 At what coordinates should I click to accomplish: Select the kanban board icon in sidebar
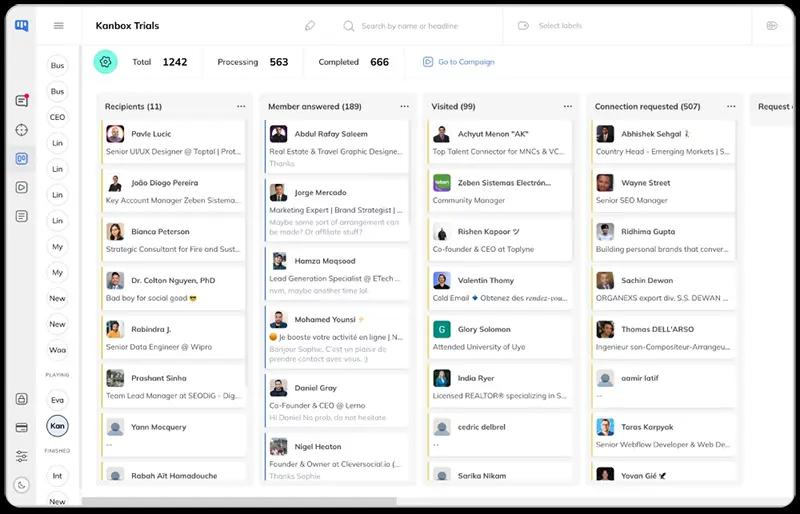pyautogui.click(x=21, y=159)
